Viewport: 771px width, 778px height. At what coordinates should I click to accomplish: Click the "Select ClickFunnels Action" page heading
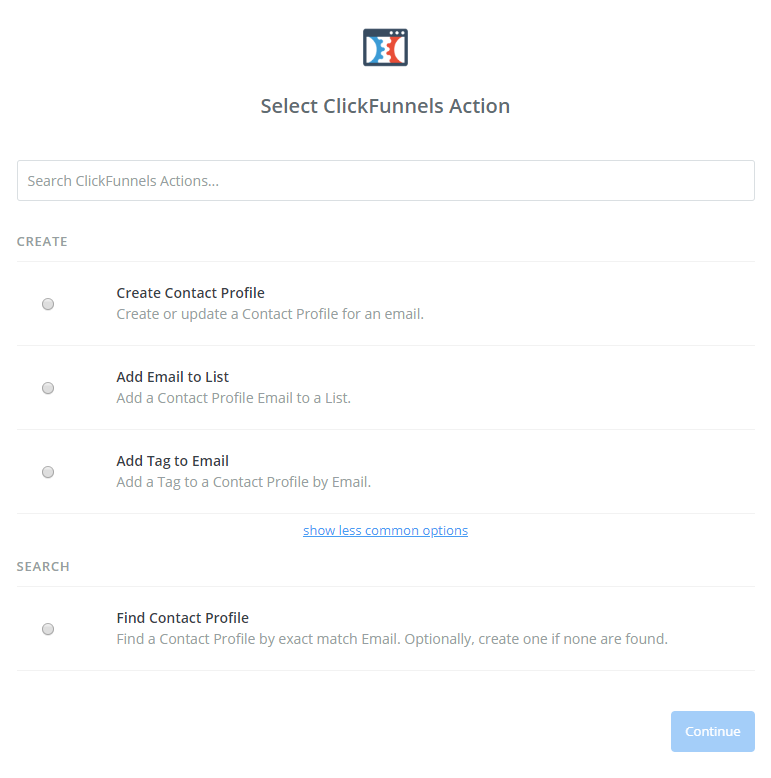[x=385, y=106]
